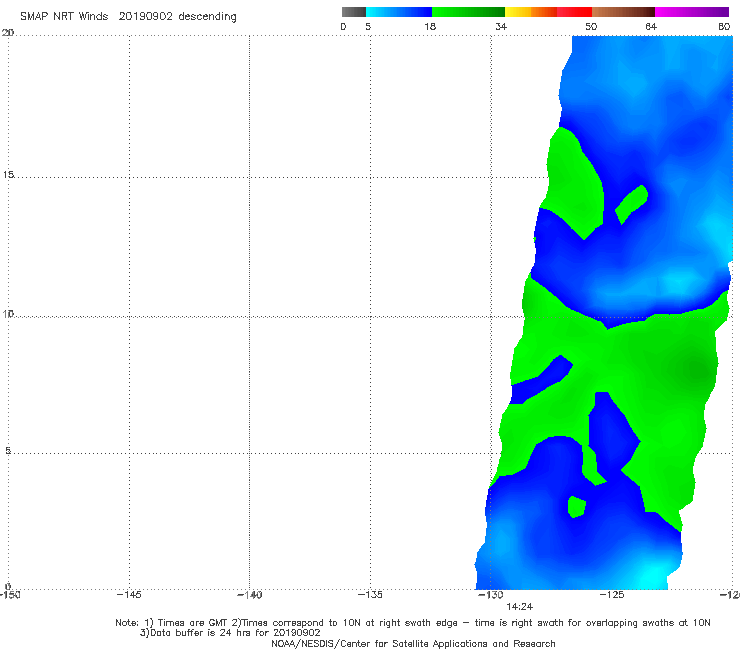Viewport: 740px width, 650px height.
Task: Select the magenta segment of the color bar
Action: pyautogui.click(x=692, y=12)
